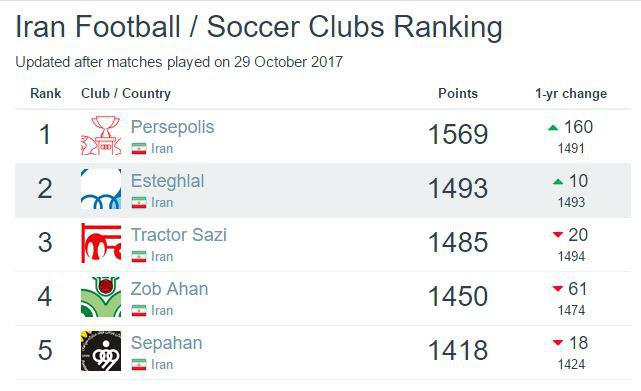The height and width of the screenshot is (391, 641).
Task: Click the Zob Ahan club logo
Action: click(x=101, y=297)
